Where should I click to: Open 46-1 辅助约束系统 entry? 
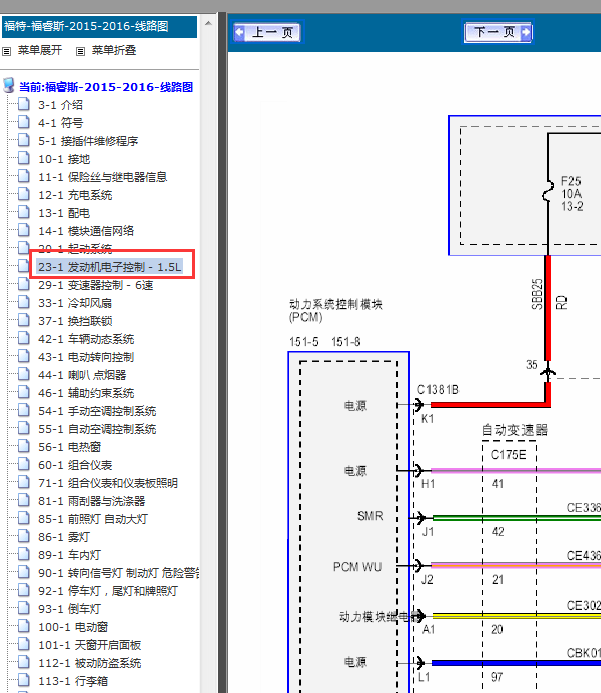click(x=86, y=393)
